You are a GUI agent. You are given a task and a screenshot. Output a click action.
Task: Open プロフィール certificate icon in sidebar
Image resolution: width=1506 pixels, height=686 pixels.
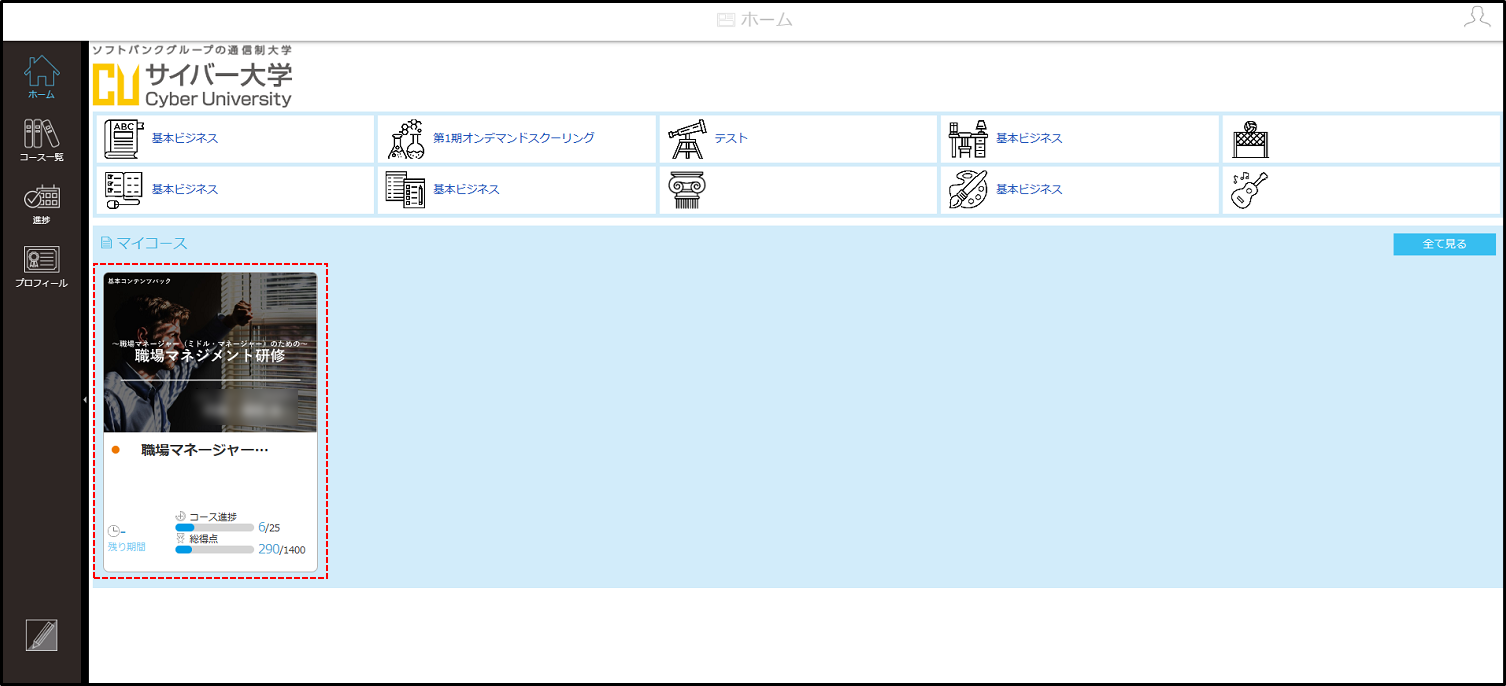point(42,267)
